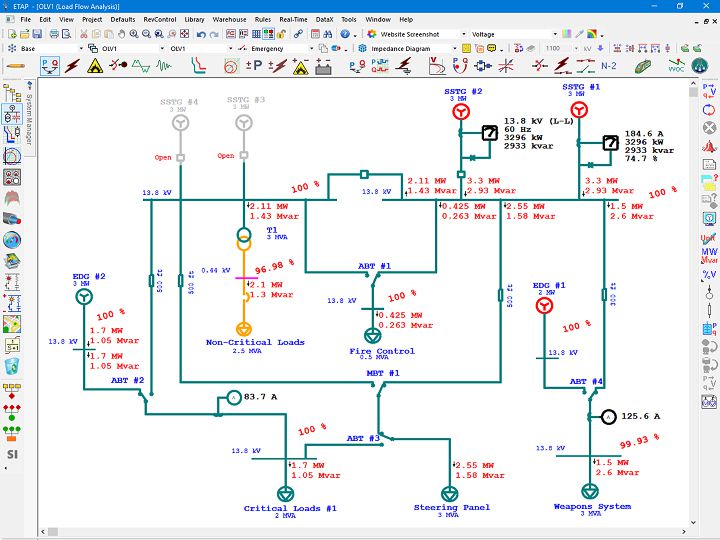Click the Non-Critical Loads label

[x=255, y=342]
